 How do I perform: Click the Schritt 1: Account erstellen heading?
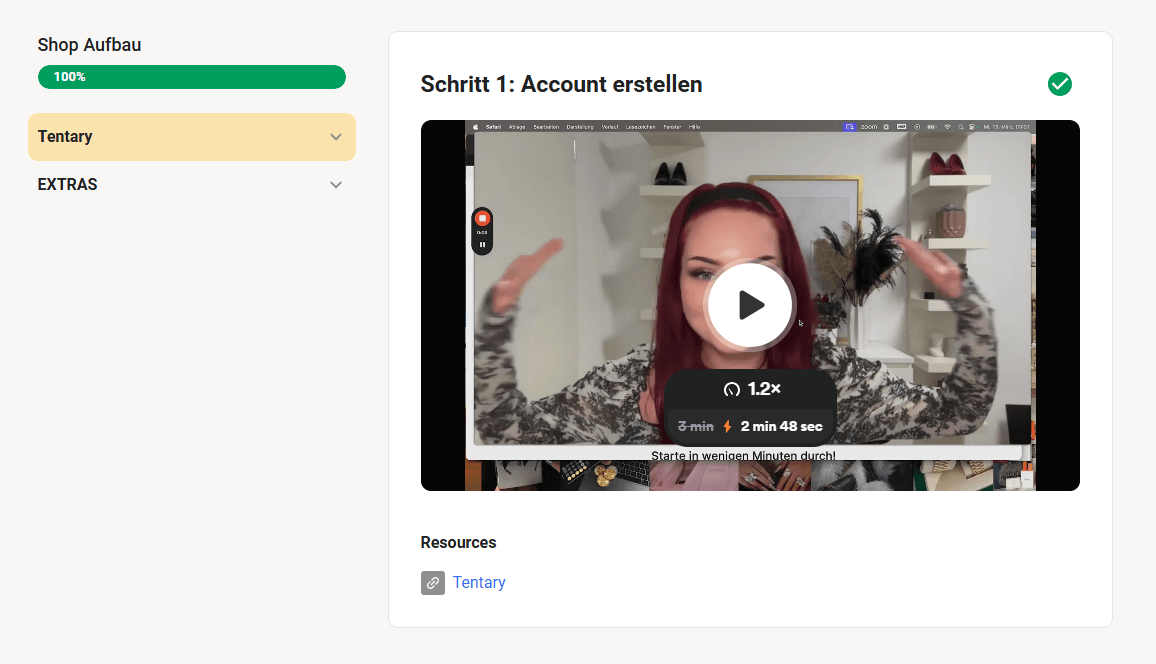pos(561,84)
